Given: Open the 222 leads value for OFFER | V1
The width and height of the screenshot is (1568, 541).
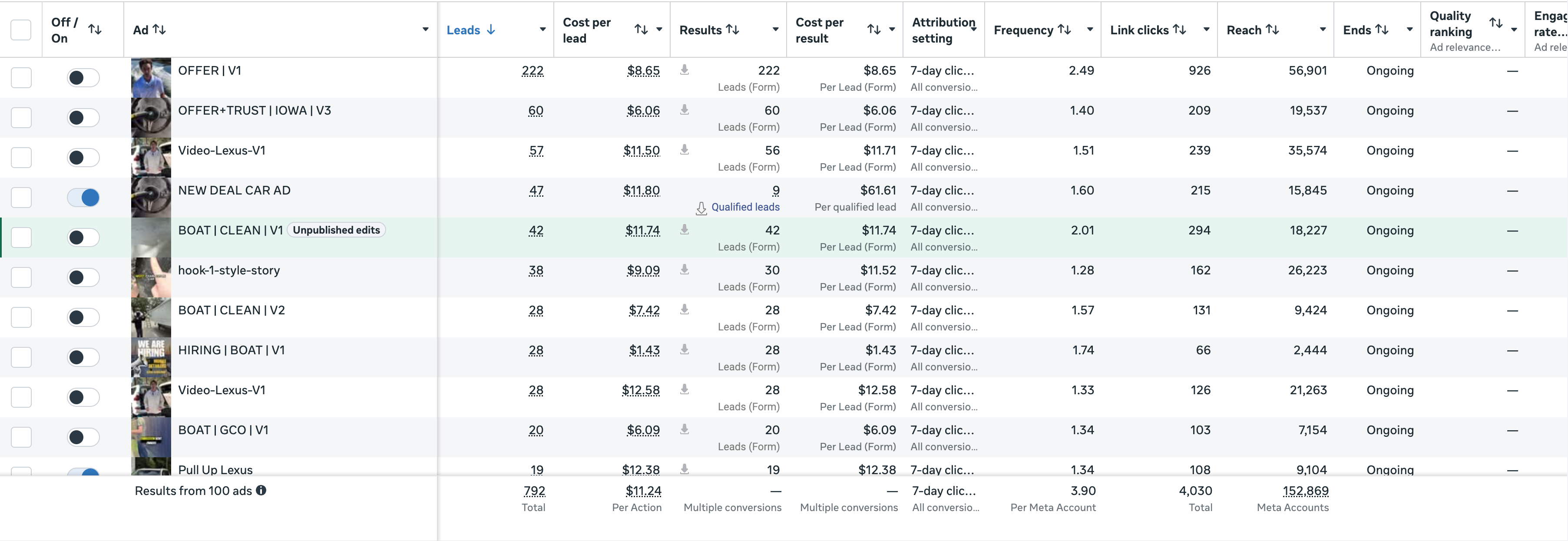Looking at the screenshot, I should [533, 71].
